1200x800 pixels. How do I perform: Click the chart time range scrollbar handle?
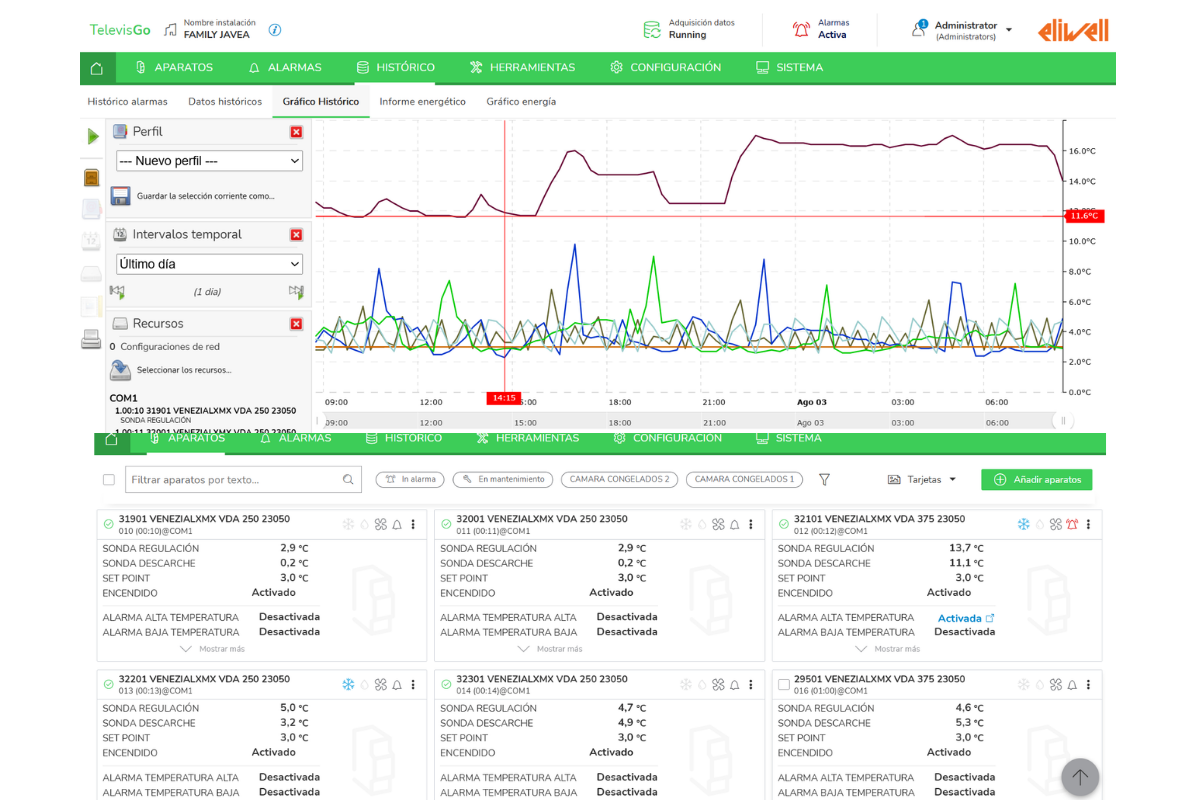(x=1063, y=422)
